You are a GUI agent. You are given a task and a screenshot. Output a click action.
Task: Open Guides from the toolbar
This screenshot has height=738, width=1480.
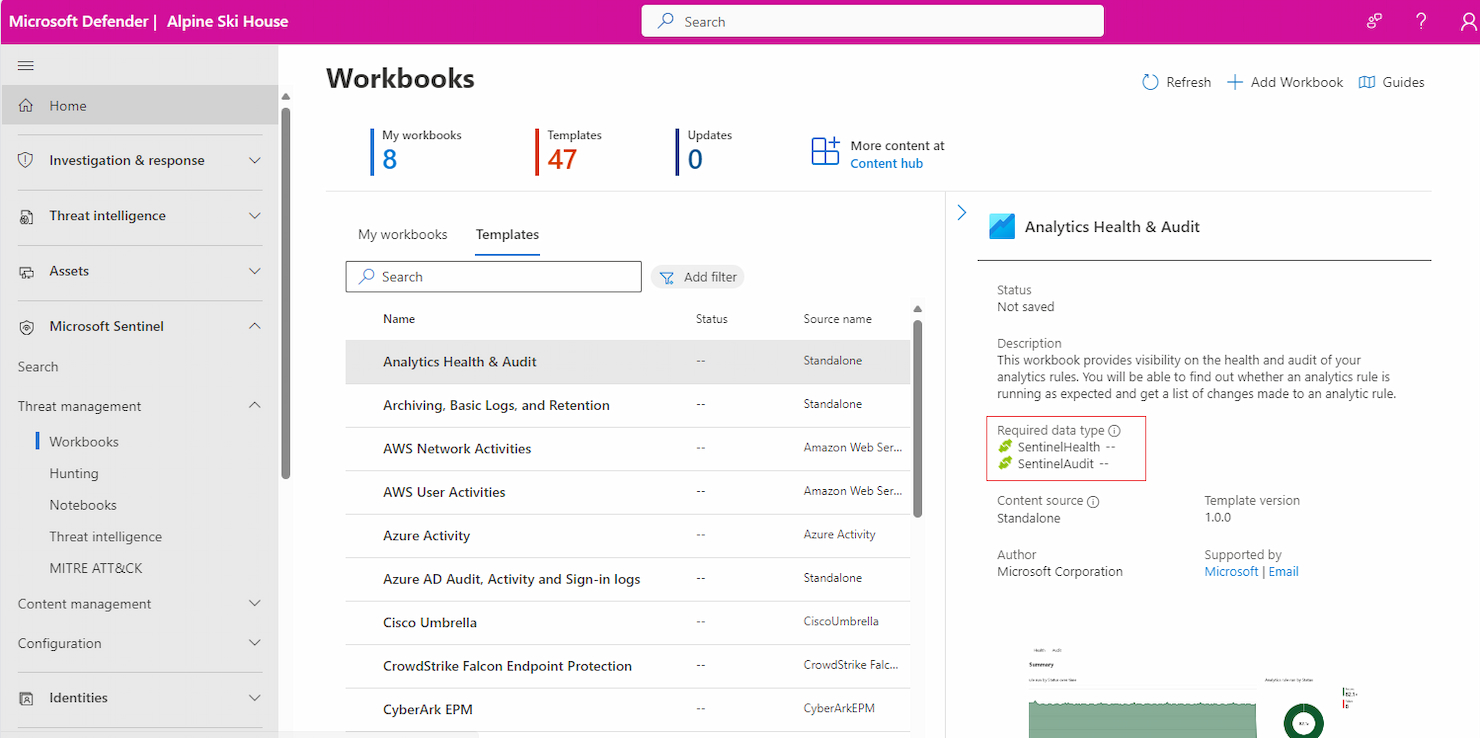tap(1391, 82)
